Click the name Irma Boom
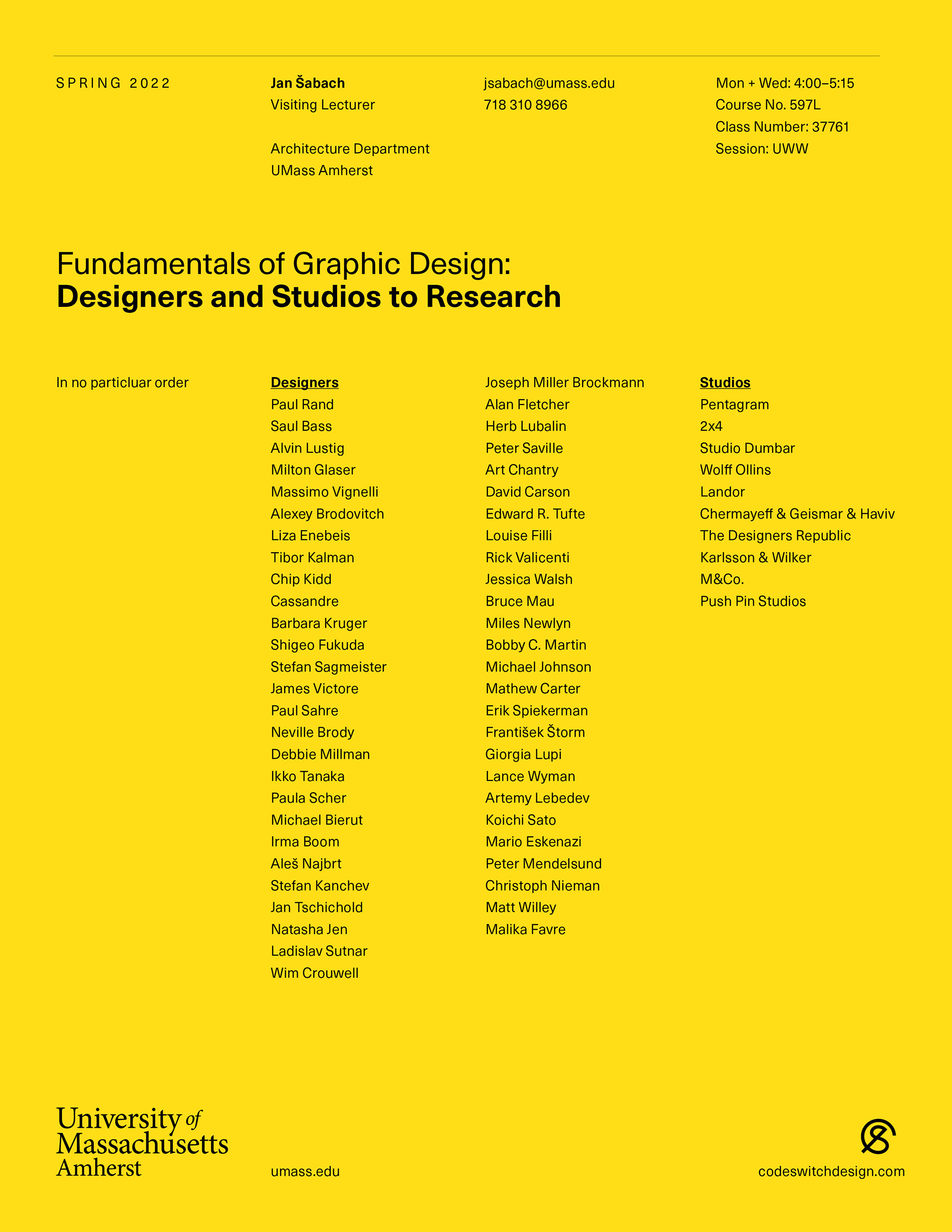This screenshot has height=1232, width=952. point(305,842)
